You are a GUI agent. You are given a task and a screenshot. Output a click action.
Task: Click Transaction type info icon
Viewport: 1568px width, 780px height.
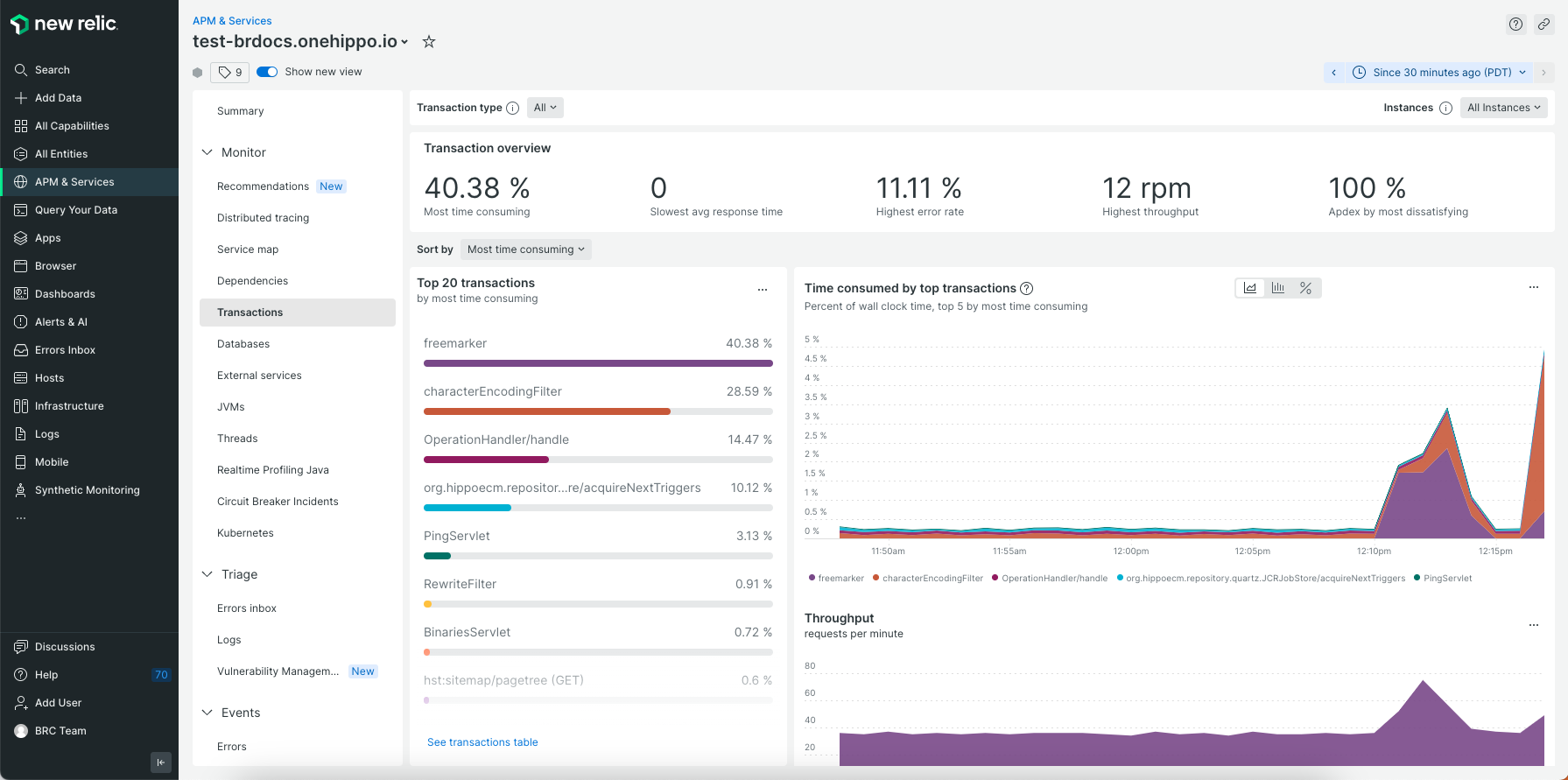pyautogui.click(x=513, y=109)
